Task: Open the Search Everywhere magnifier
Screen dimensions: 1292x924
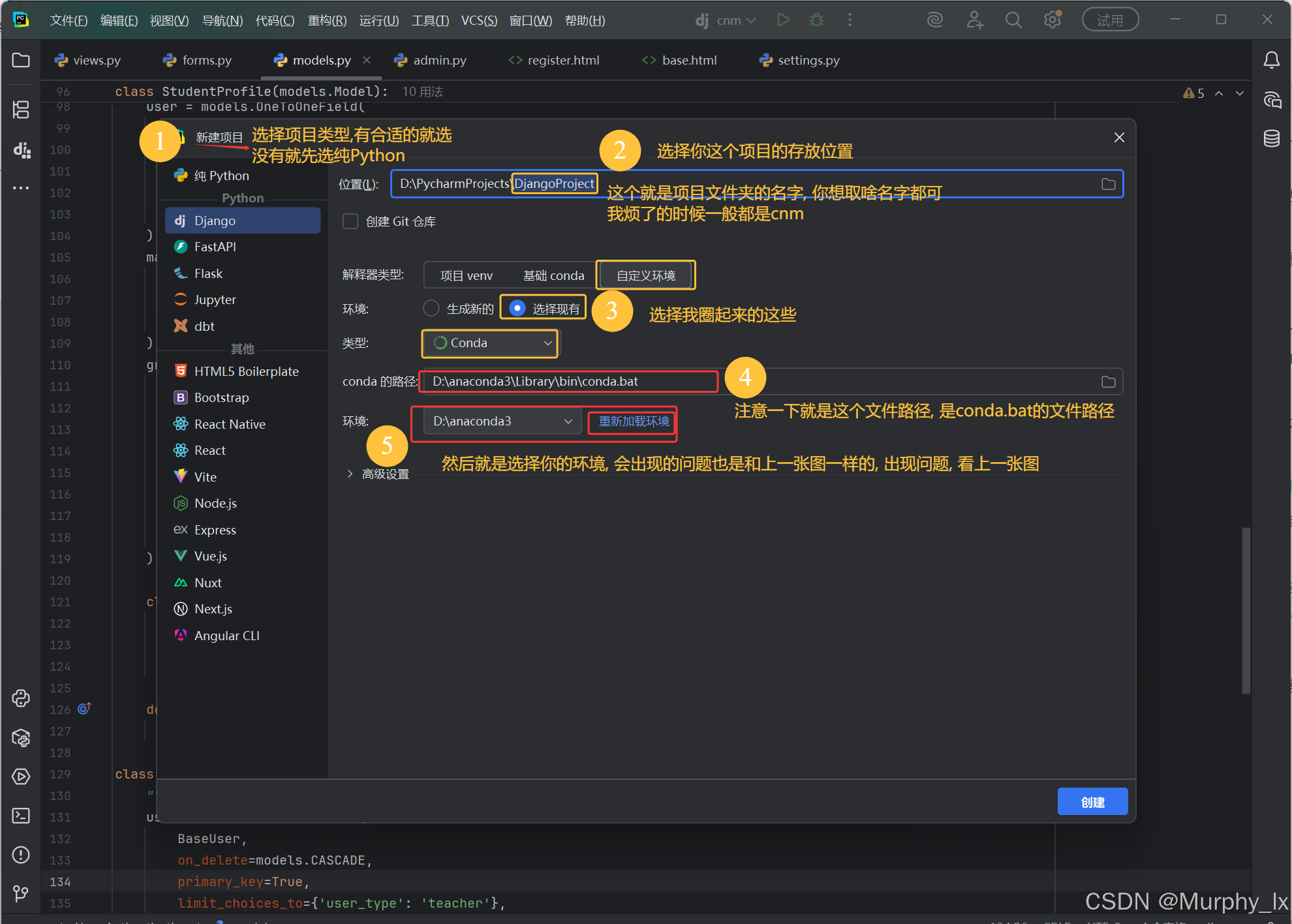Action: click(x=1013, y=20)
